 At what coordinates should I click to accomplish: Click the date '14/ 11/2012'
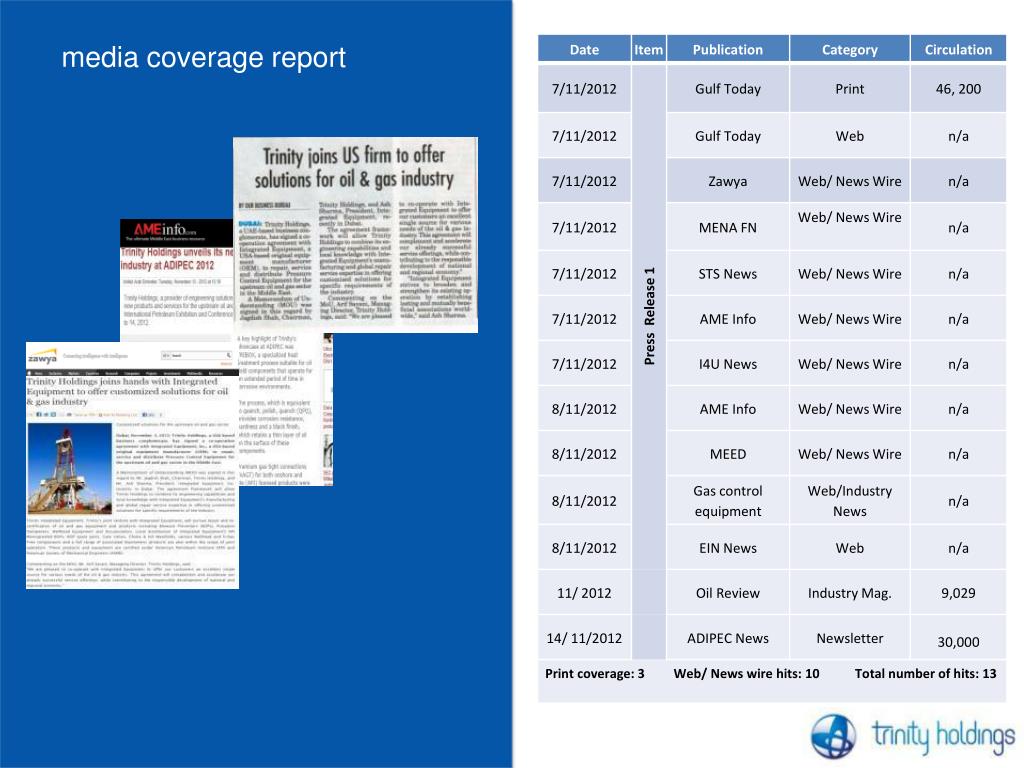pos(584,638)
